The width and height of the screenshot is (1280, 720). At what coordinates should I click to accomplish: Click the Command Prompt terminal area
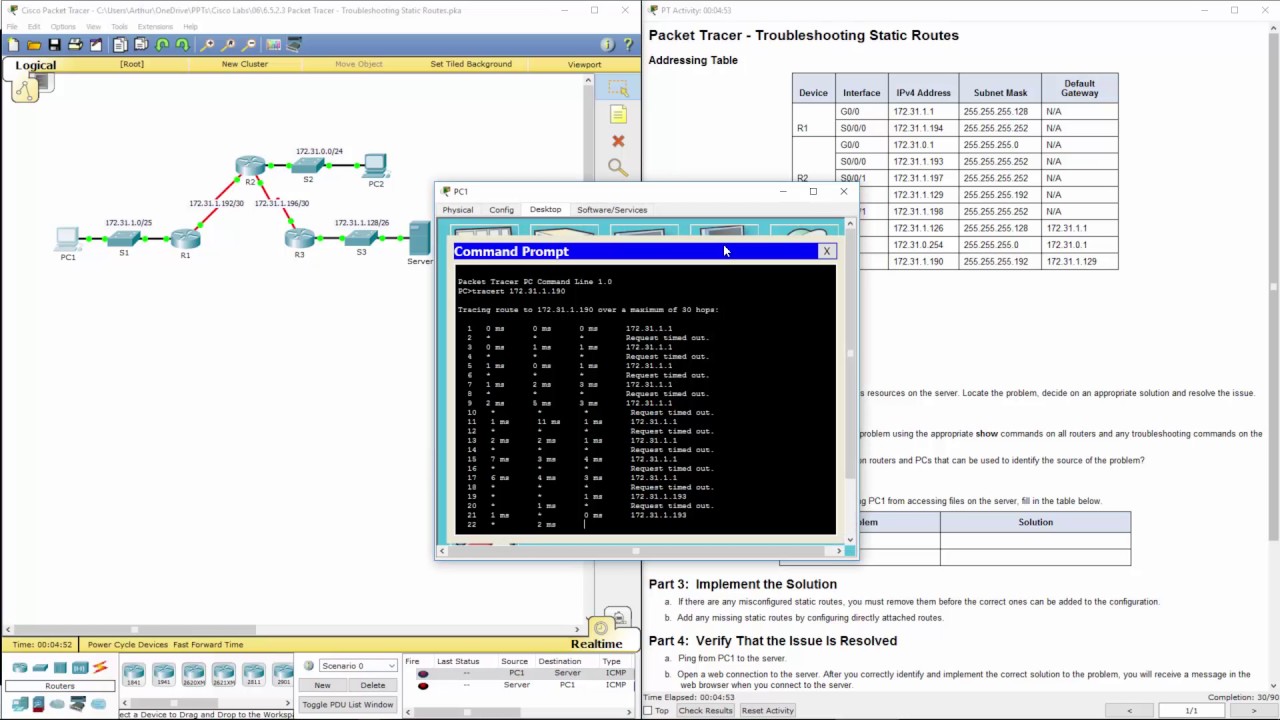[x=645, y=398]
